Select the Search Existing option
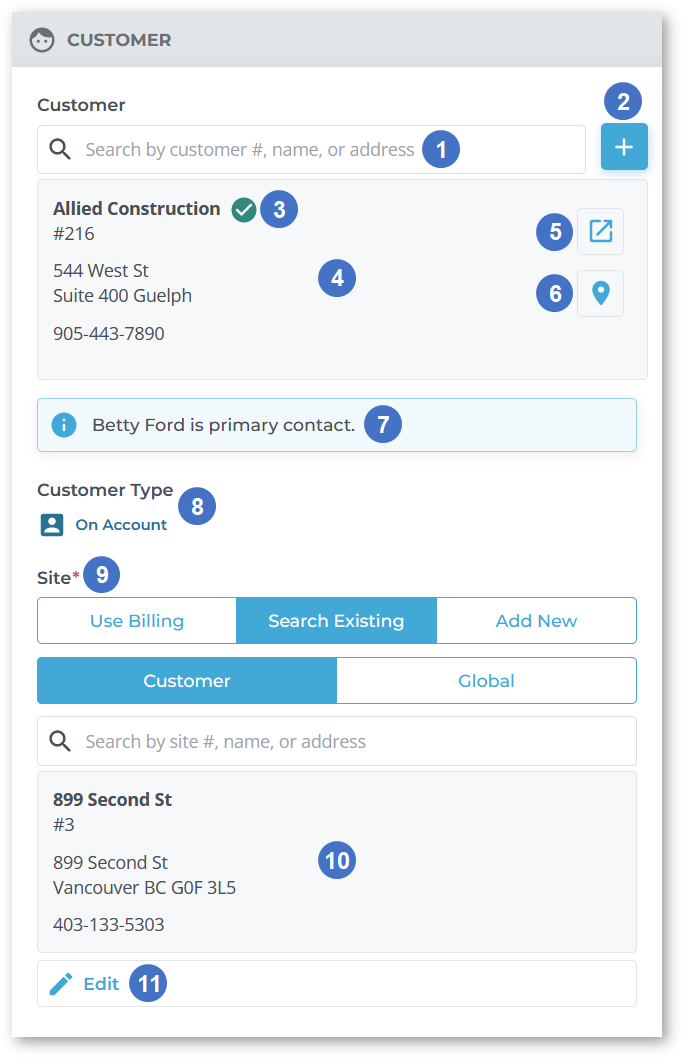683x1058 pixels. pos(336,621)
